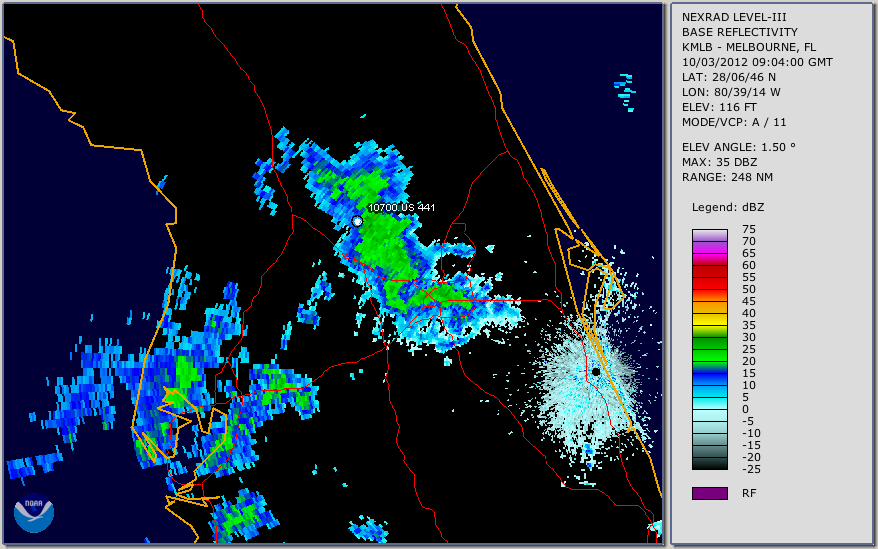This screenshot has height=549, width=878.
Task: Click the 'RF' legend label
Action: 749,494
